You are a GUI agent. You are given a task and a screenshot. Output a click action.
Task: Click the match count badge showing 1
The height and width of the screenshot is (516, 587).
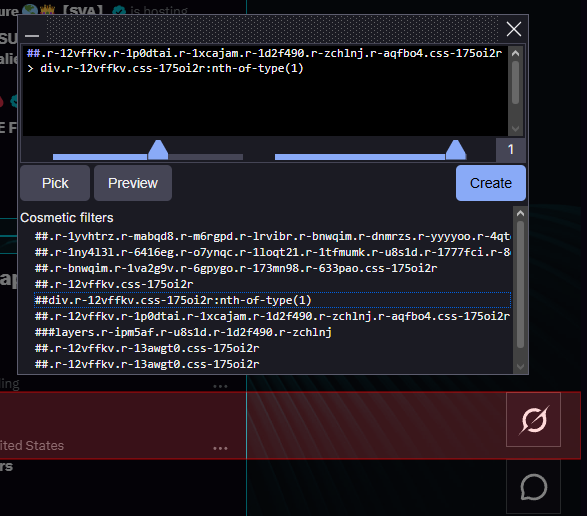(x=510, y=150)
